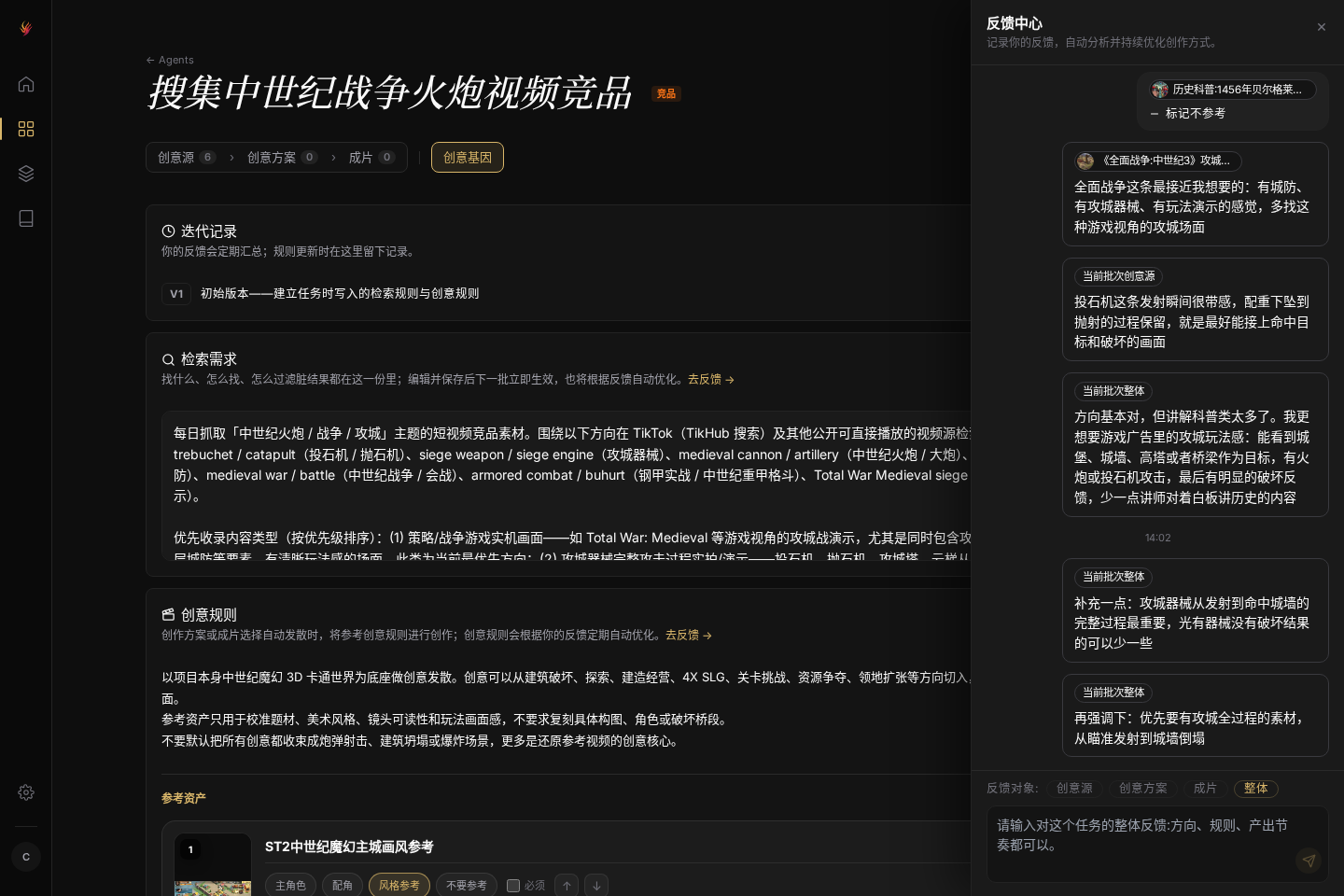
Task: Click the app logo in the sidebar
Action: [x=26, y=28]
